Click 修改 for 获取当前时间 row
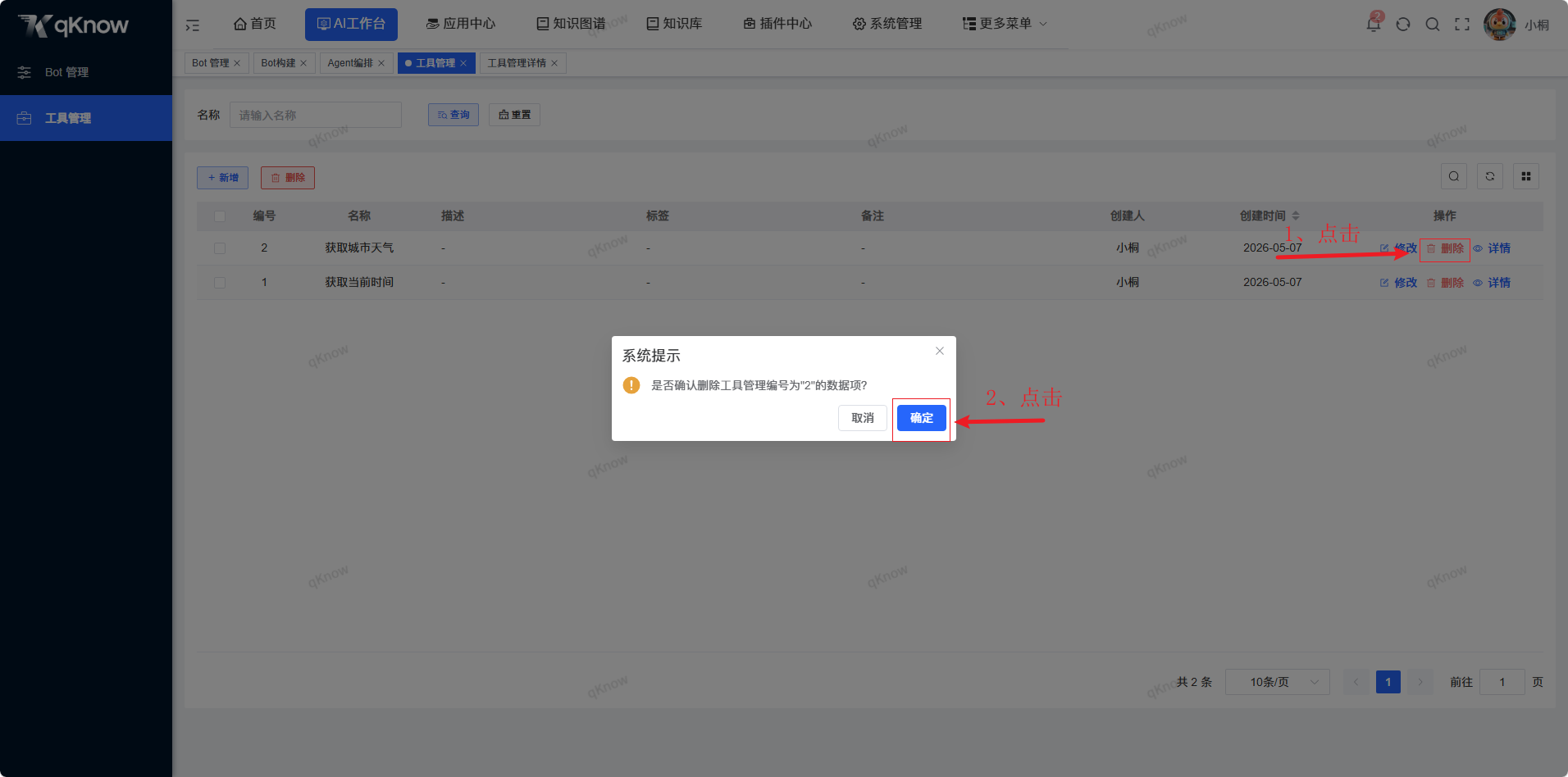1568x777 pixels. (1398, 283)
